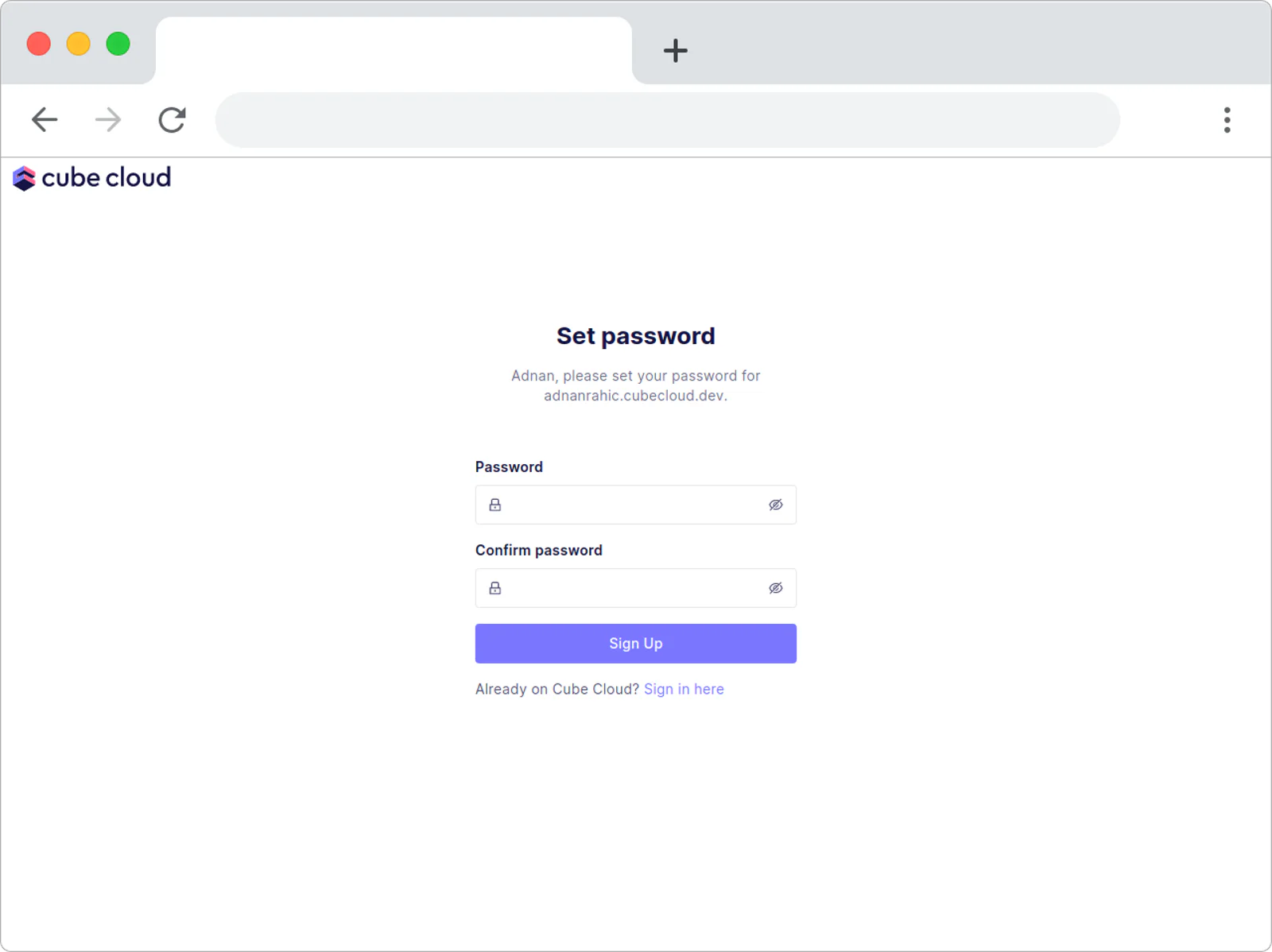
Task: Toggle visibility of the Password field
Action: pos(776,505)
